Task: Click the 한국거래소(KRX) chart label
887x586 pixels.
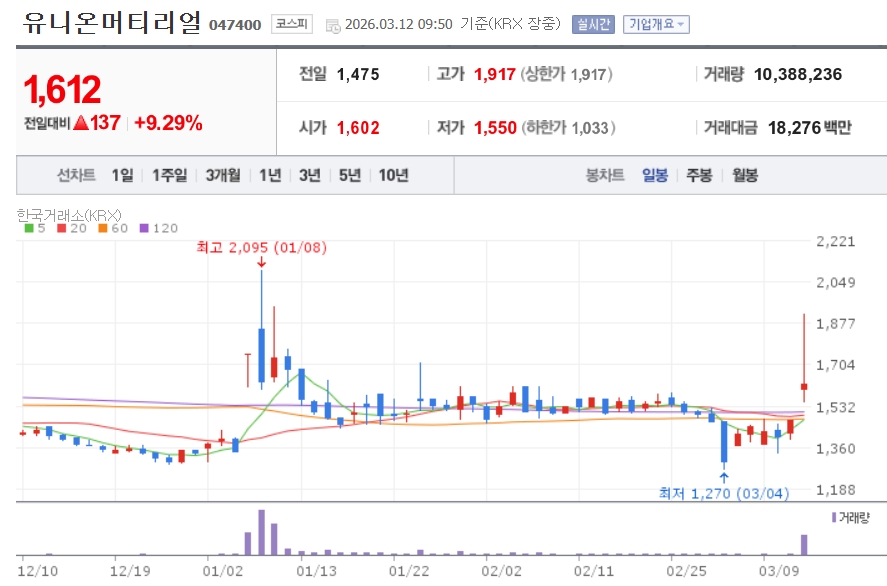Action: pyautogui.click(x=68, y=215)
